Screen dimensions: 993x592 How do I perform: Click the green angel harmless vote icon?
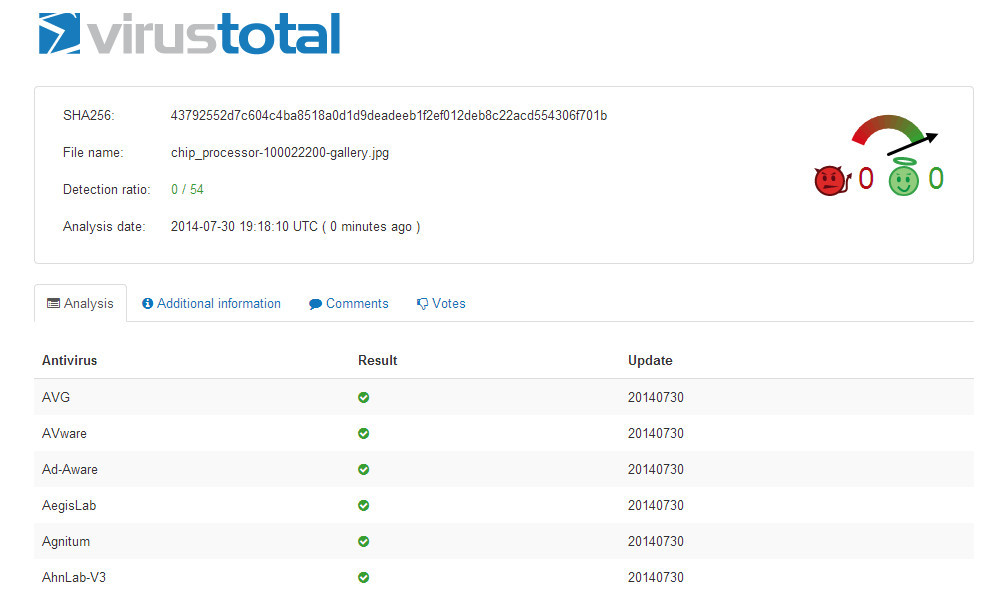[x=903, y=178]
